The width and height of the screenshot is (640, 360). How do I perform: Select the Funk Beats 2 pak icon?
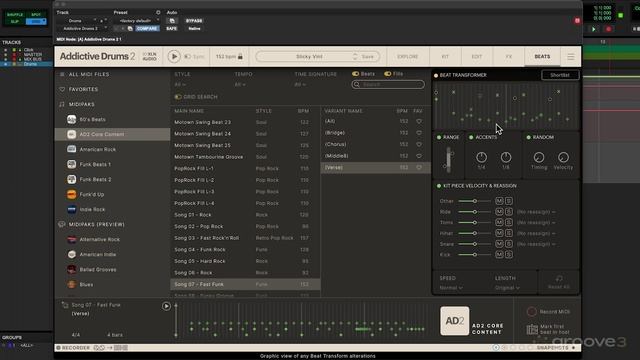71,179
